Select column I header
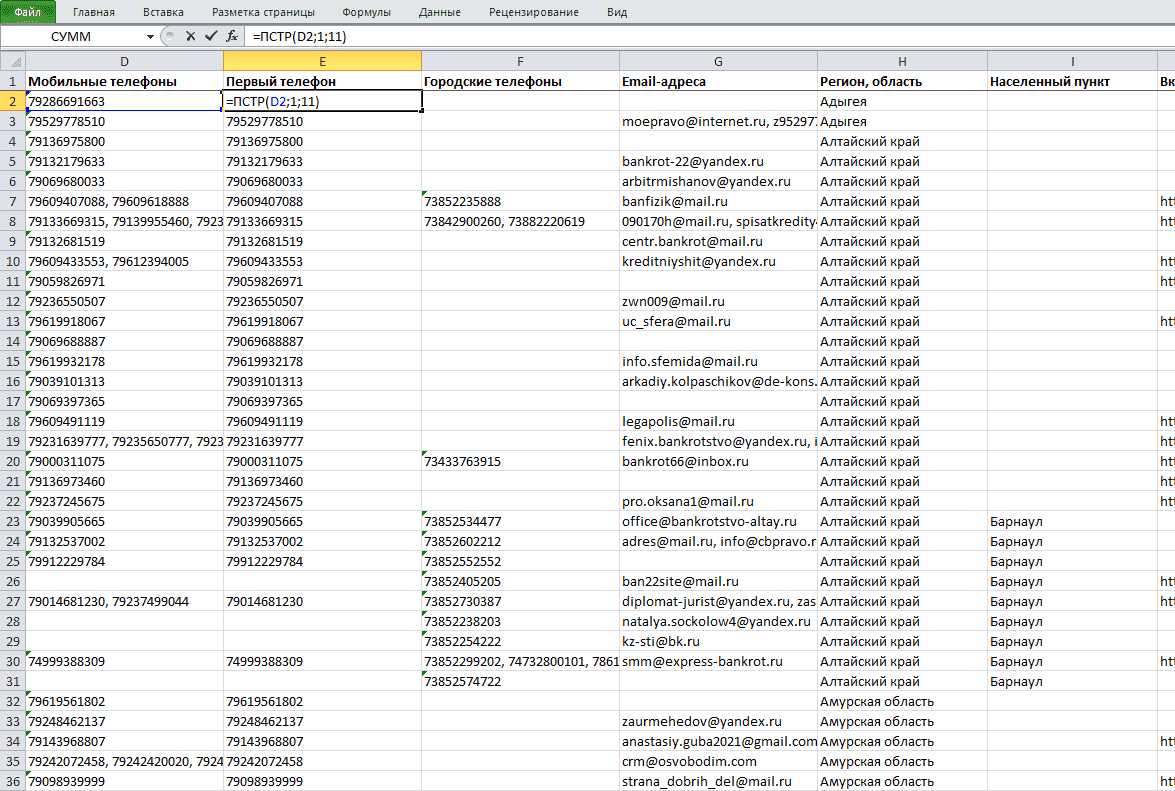 coord(1072,61)
